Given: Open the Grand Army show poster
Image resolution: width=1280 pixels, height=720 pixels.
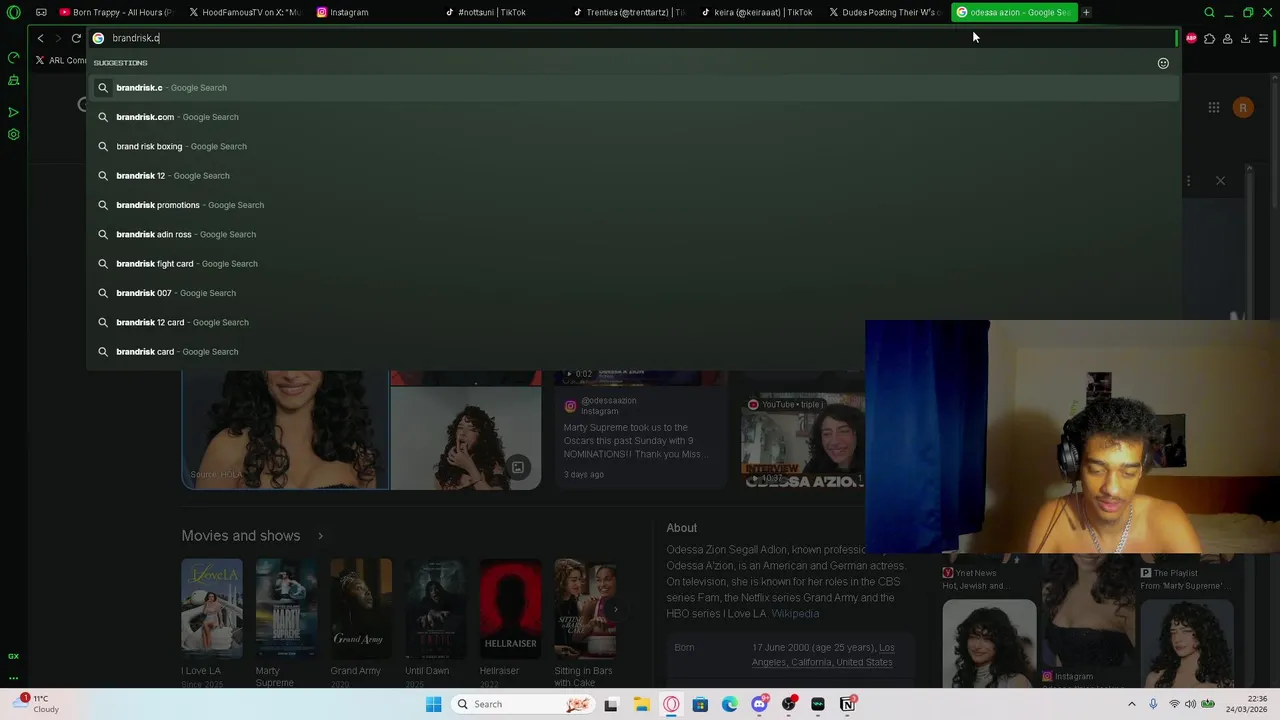Looking at the screenshot, I should (361, 608).
